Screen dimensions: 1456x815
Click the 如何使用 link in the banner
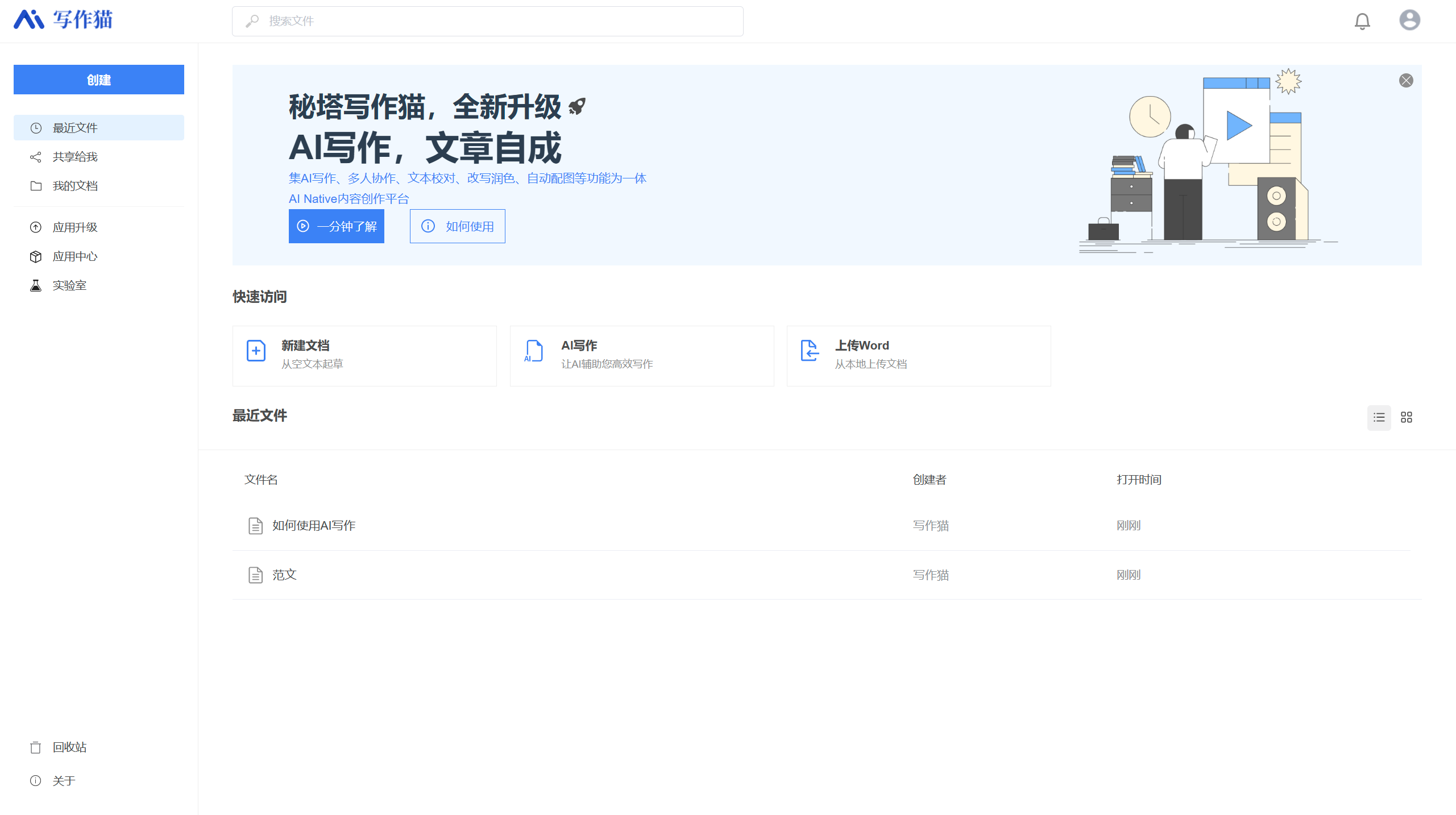point(457,226)
